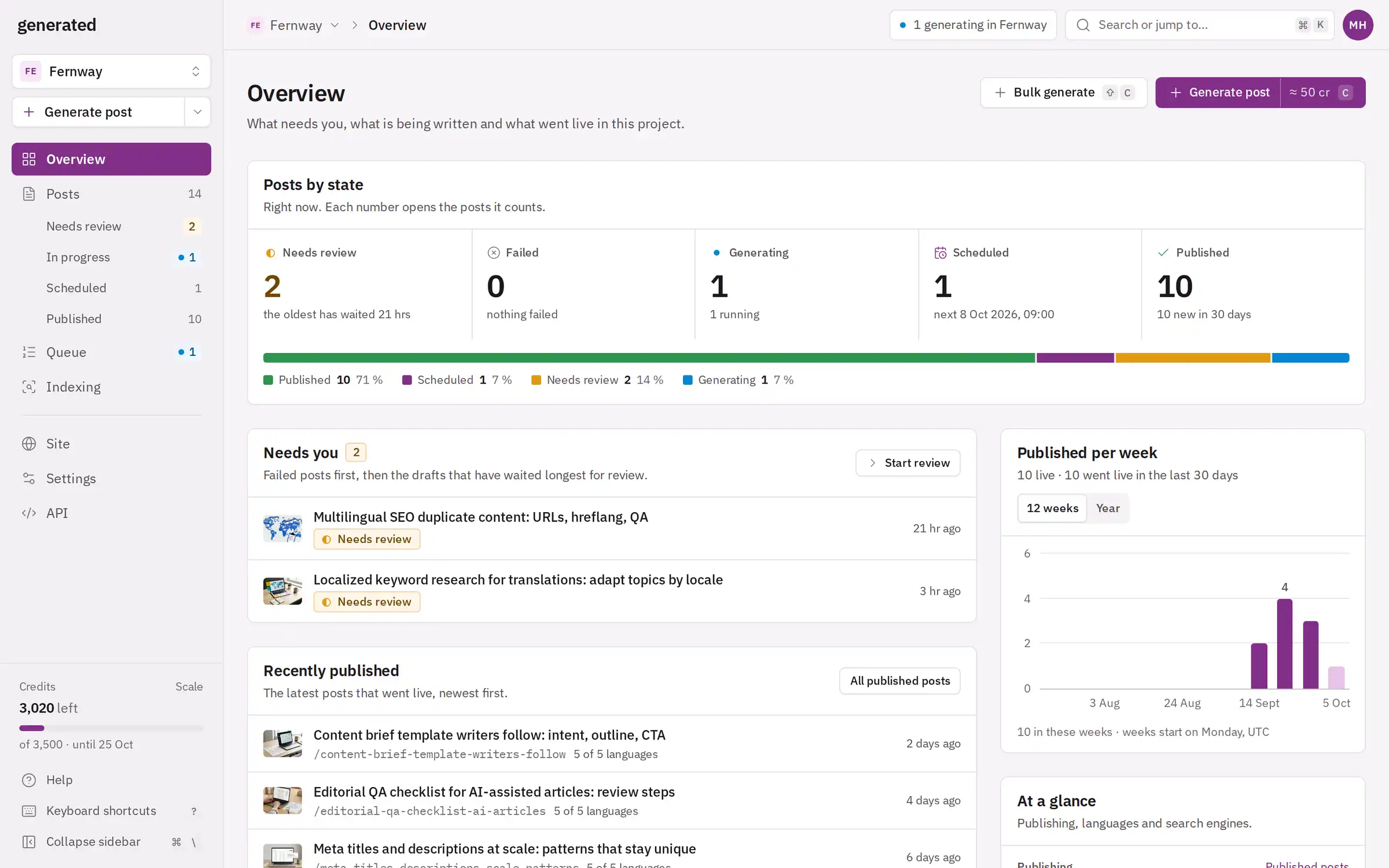
Task: Switch chart to 12 weeks
Action: (1052, 508)
